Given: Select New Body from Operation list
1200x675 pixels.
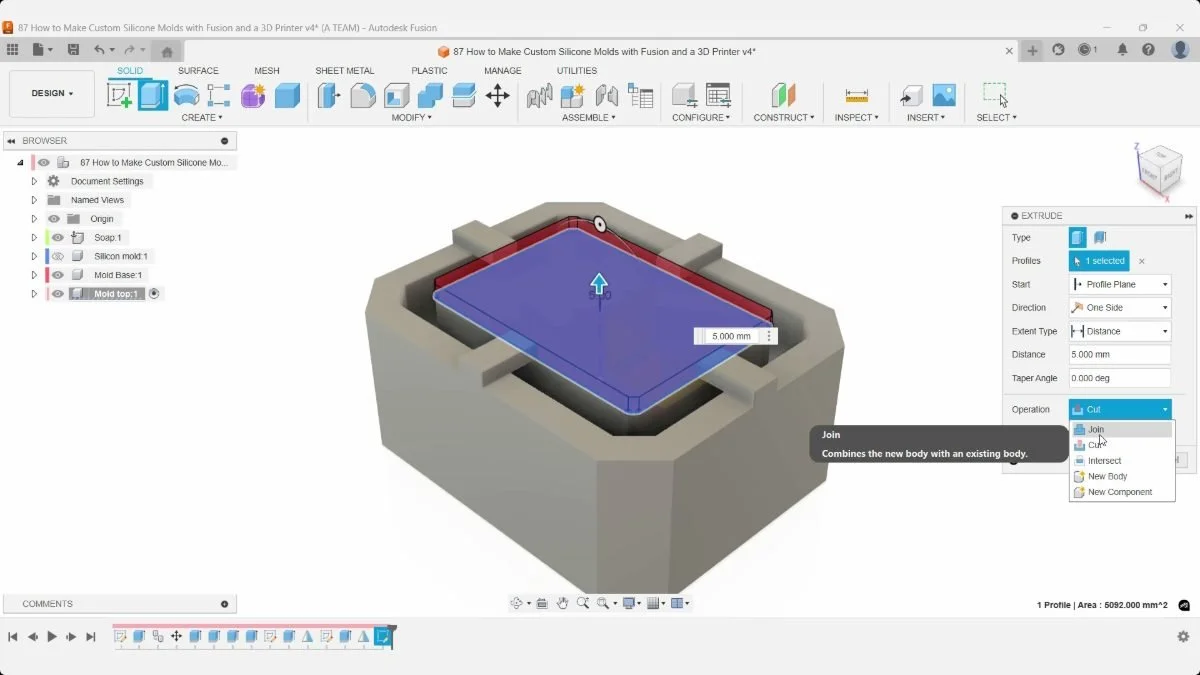Looking at the screenshot, I should [1107, 476].
